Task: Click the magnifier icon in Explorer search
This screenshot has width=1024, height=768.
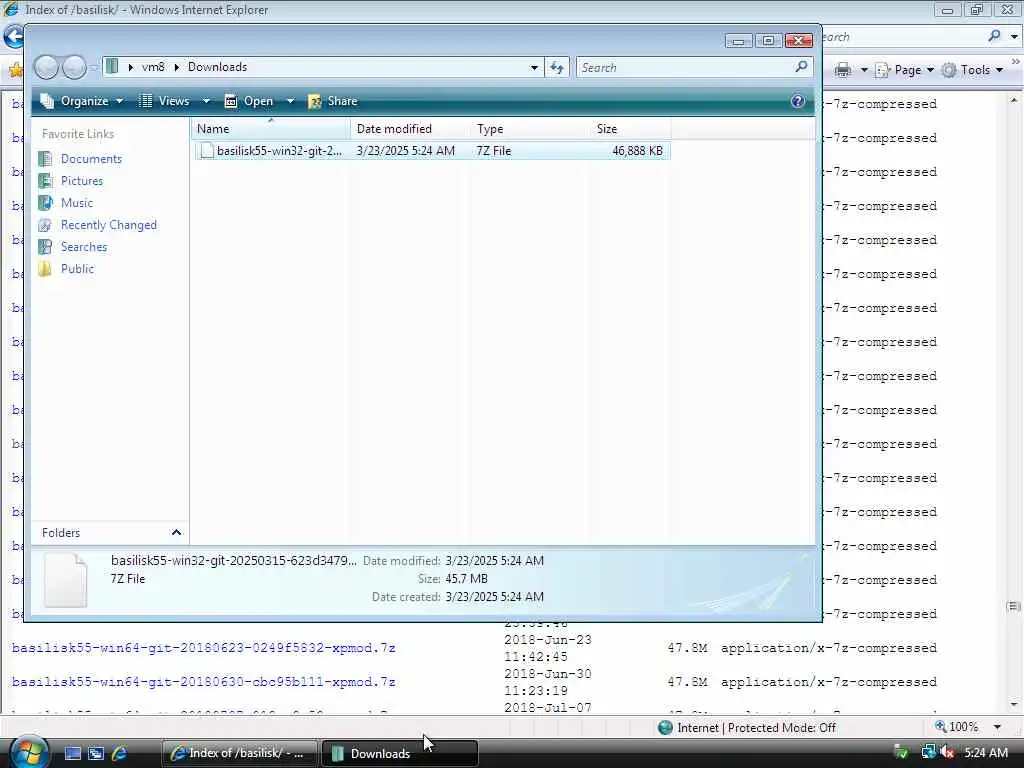Action: point(801,67)
